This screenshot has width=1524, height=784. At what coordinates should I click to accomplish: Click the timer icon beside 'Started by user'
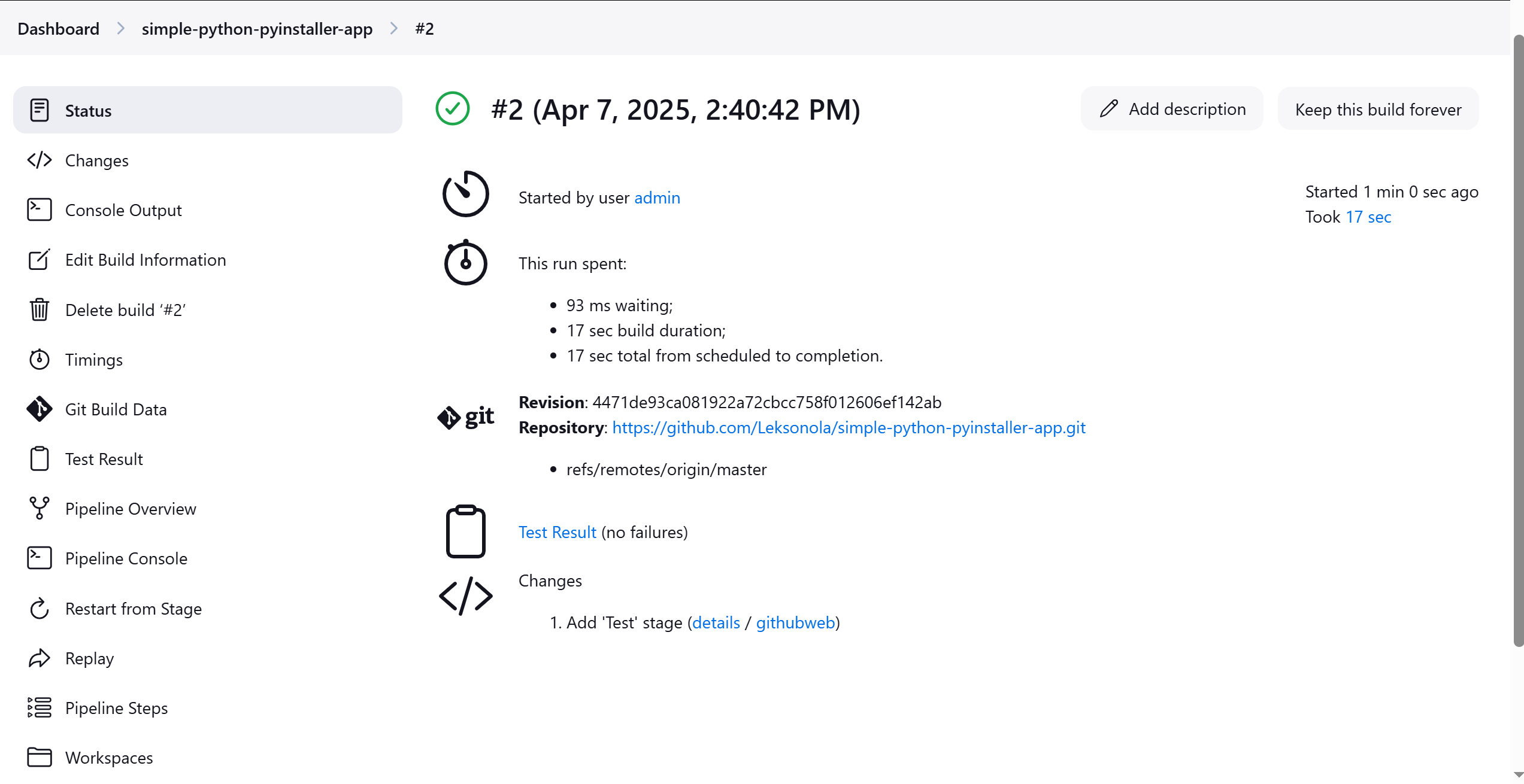click(x=466, y=193)
